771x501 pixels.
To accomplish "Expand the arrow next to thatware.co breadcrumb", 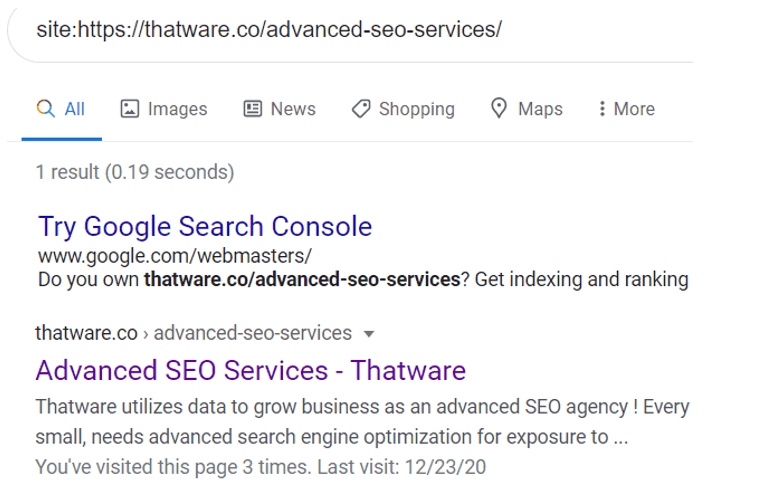I will click(369, 333).
